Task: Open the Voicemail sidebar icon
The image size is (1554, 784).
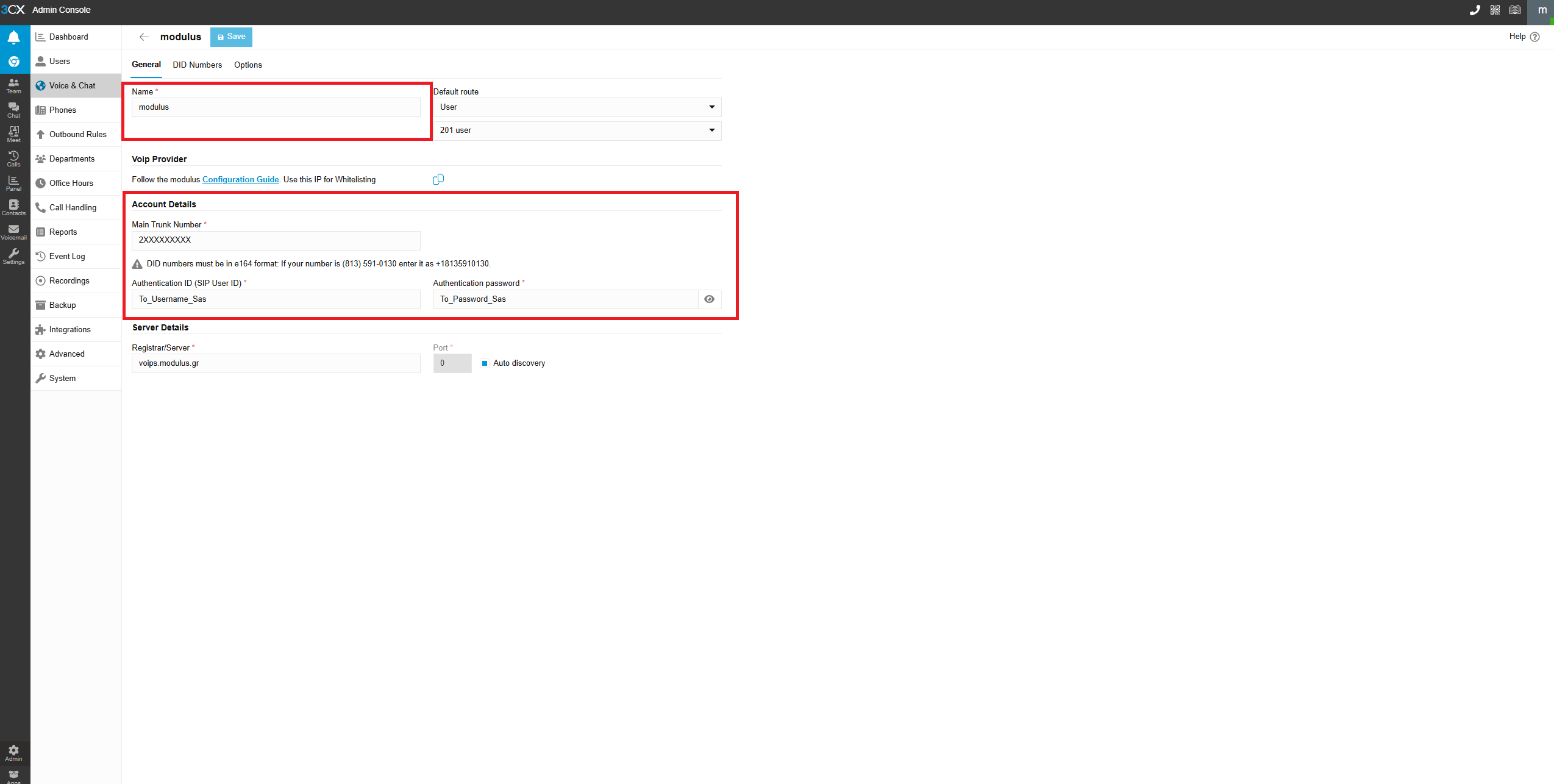Action: coord(13,232)
